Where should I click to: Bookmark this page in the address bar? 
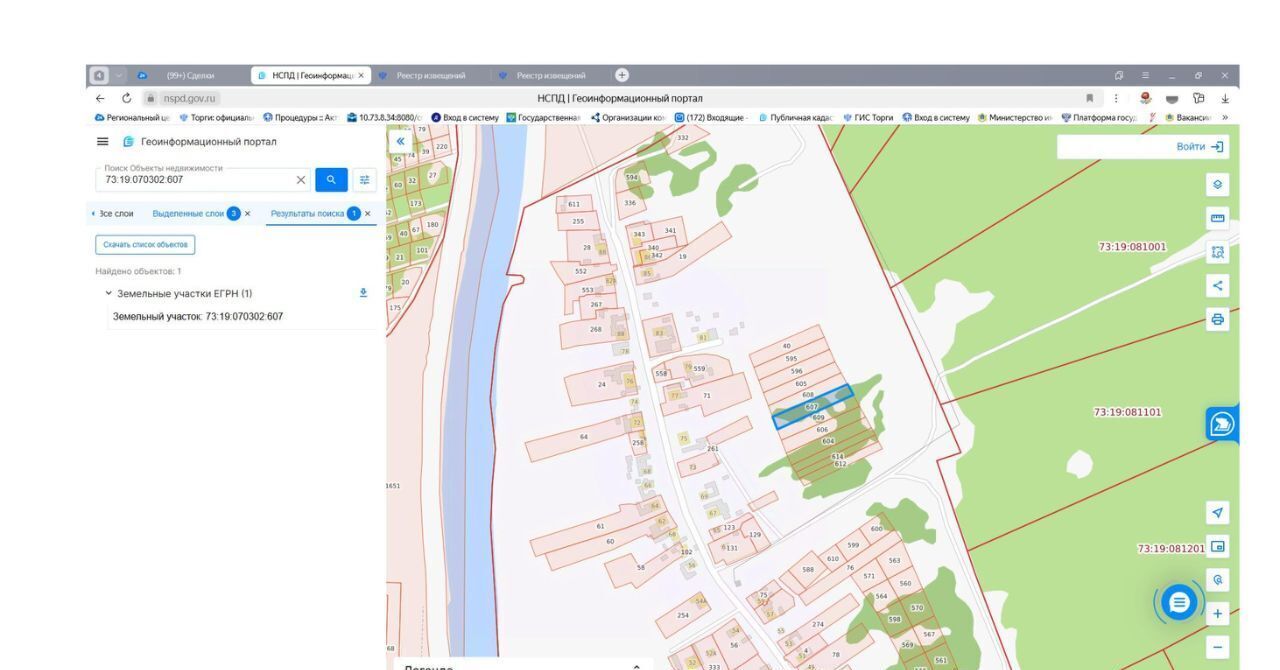click(x=1089, y=98)
